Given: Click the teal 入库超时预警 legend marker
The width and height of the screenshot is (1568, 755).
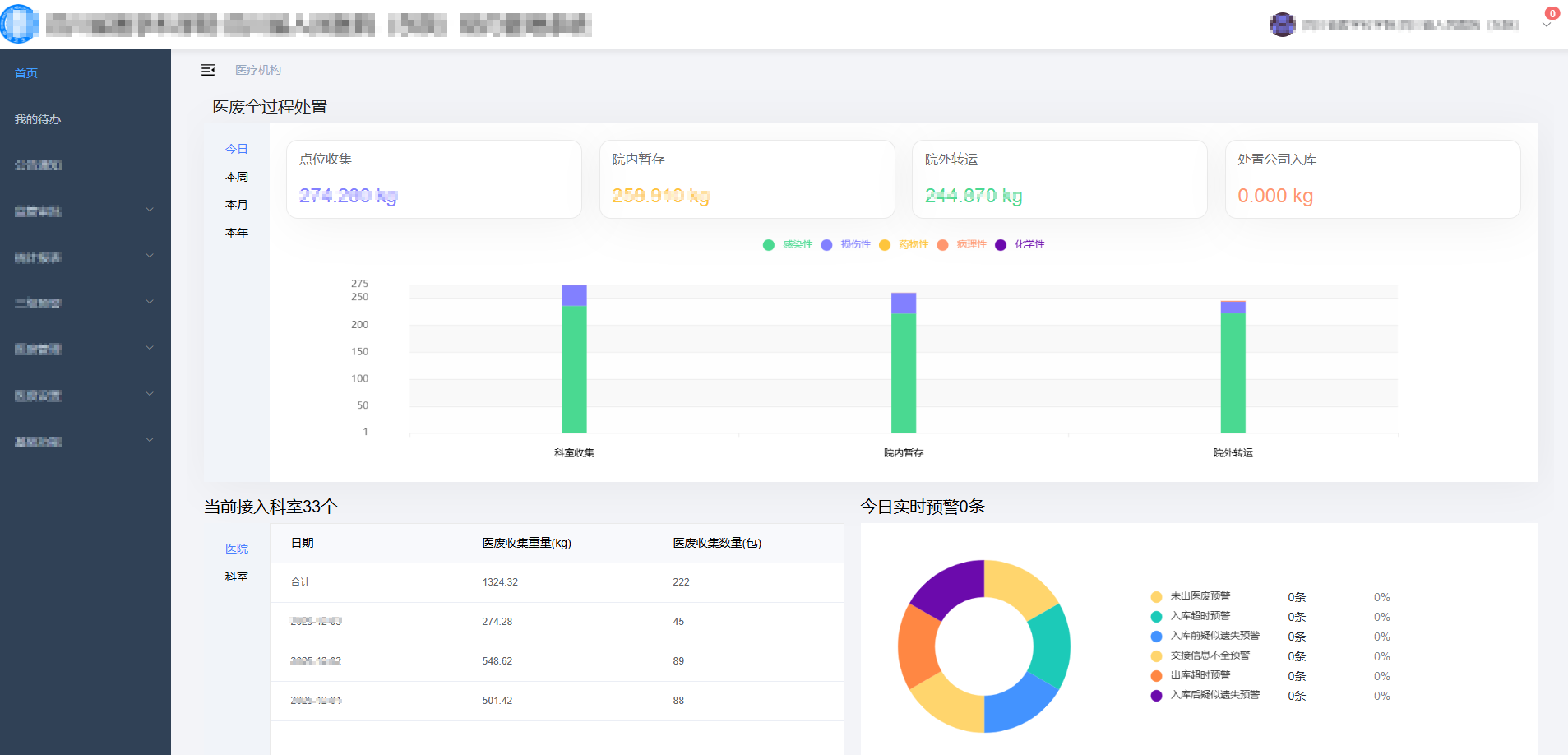Looking at the screenshot, I should tap(1156, 617).
